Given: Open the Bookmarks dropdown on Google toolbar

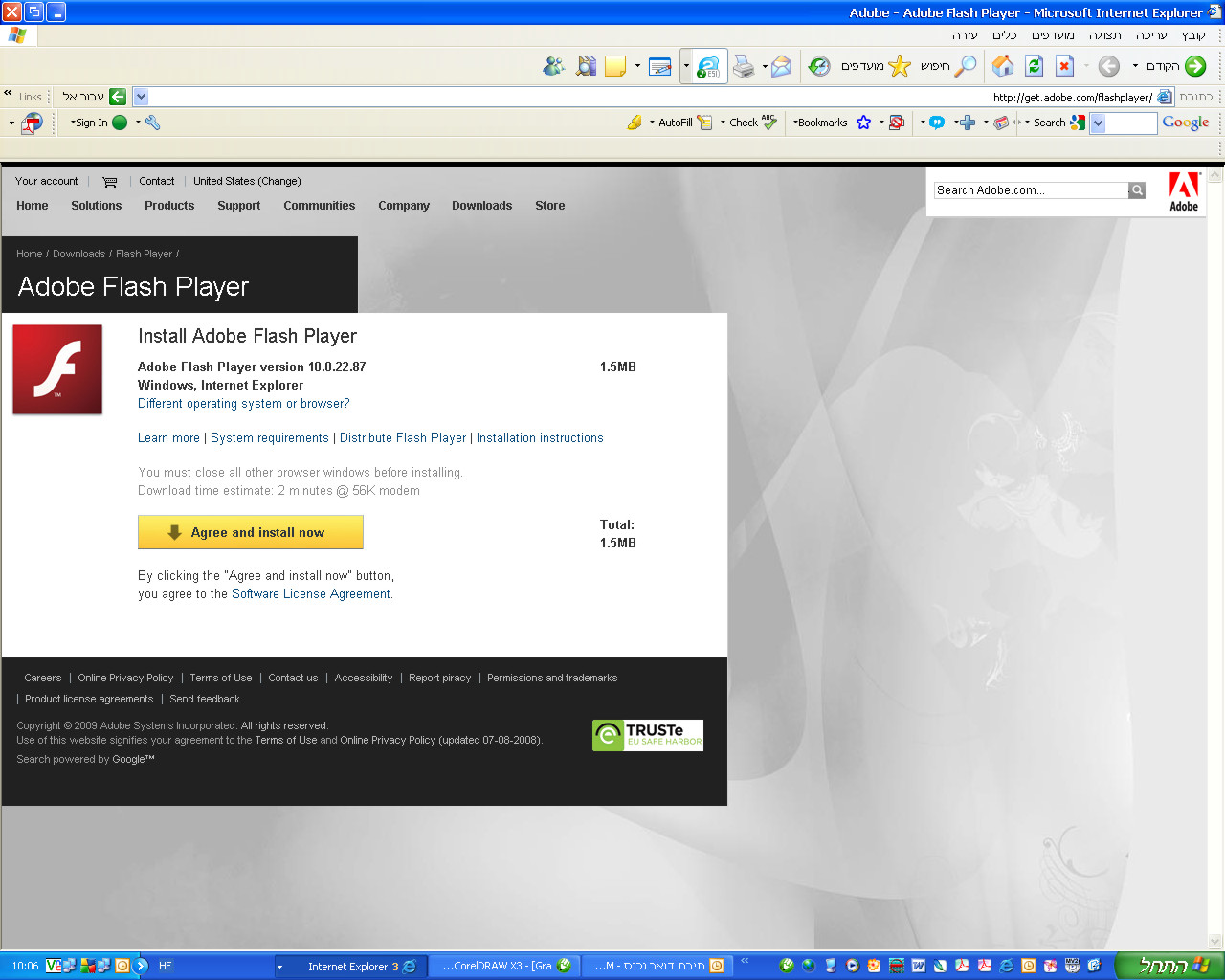Looking at the screenshot, I should (795, 122).
